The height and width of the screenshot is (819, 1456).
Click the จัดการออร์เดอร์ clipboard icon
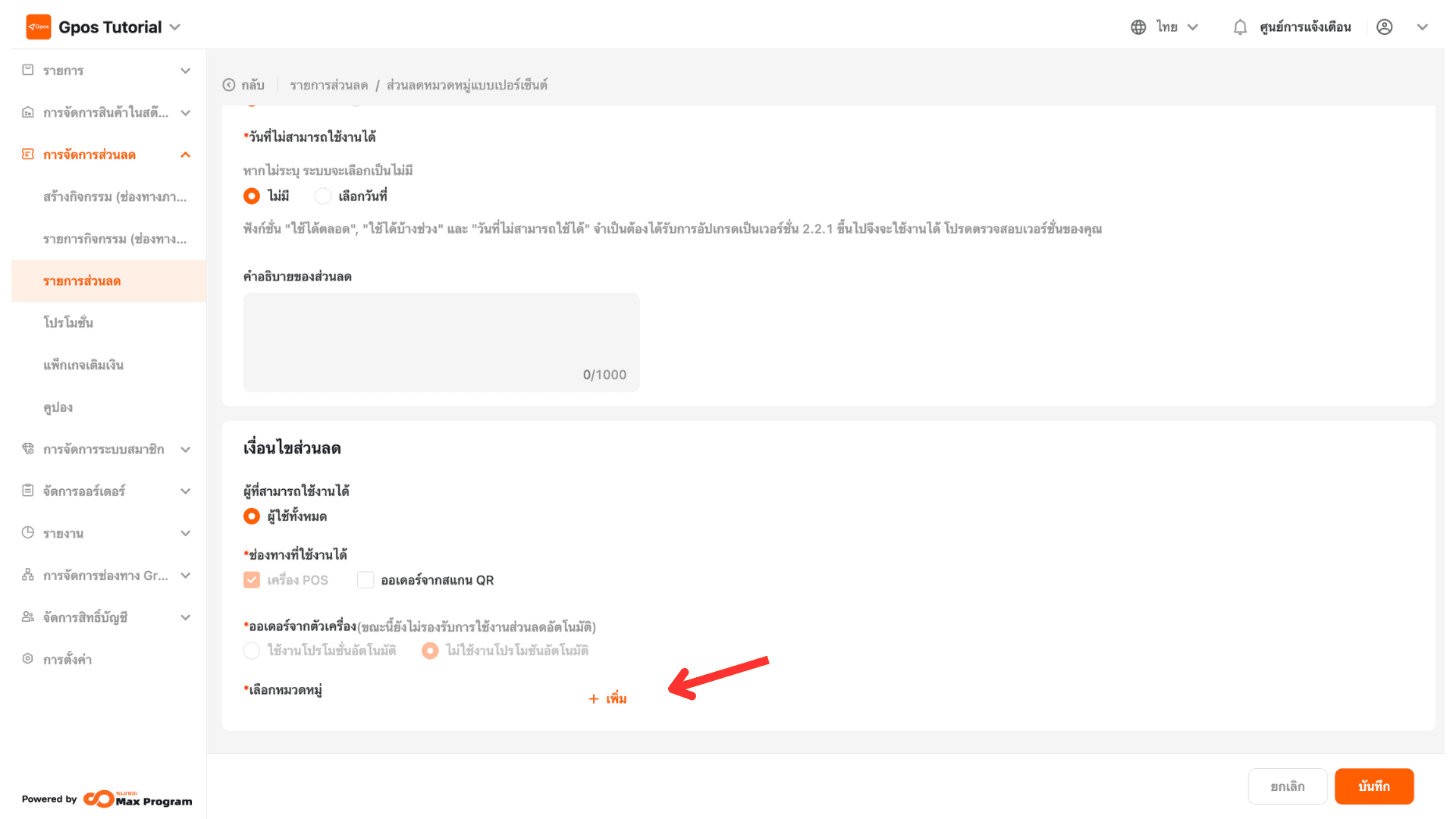coord(28,491)
